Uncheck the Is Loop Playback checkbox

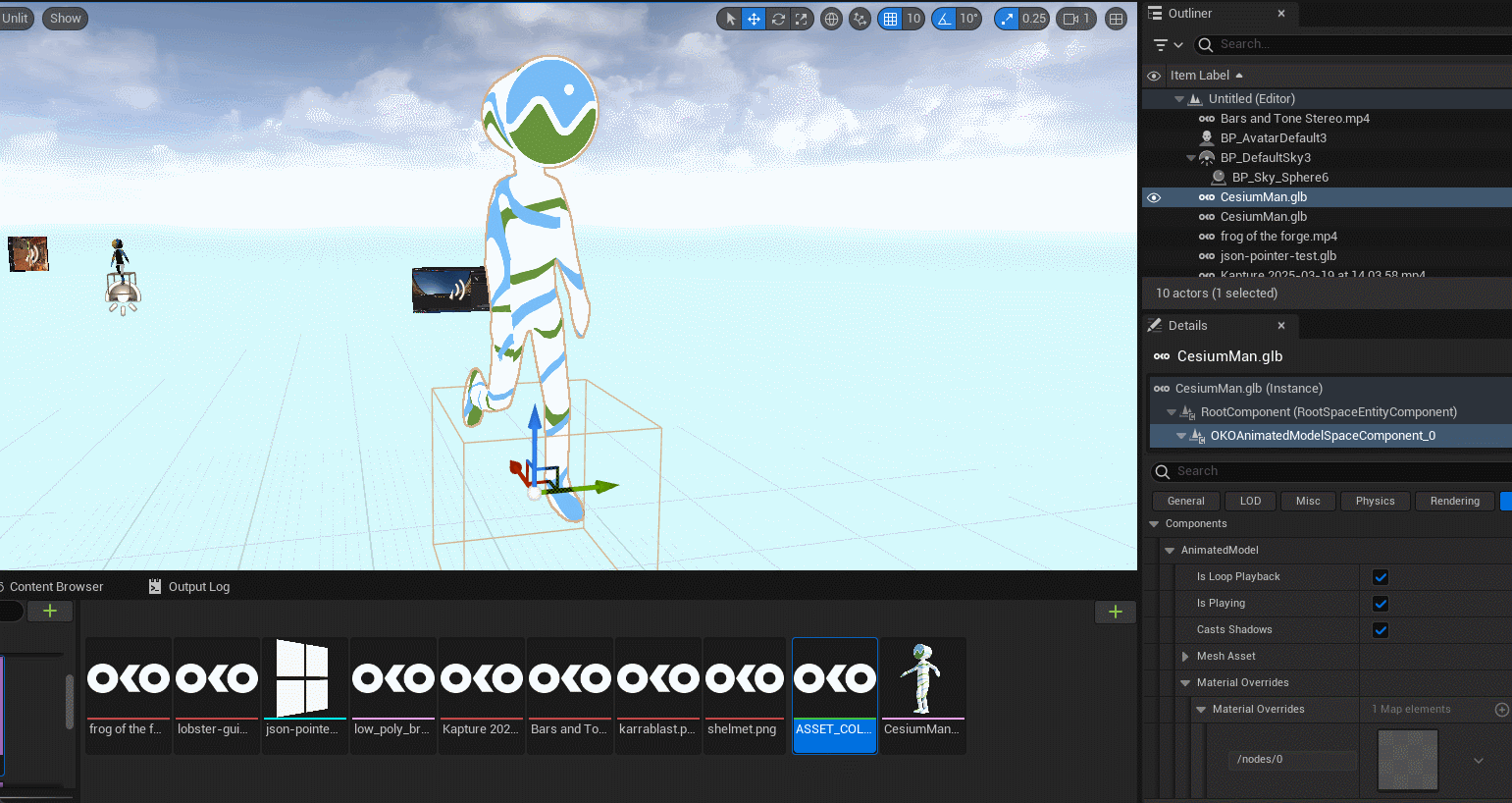[1381, 577]
